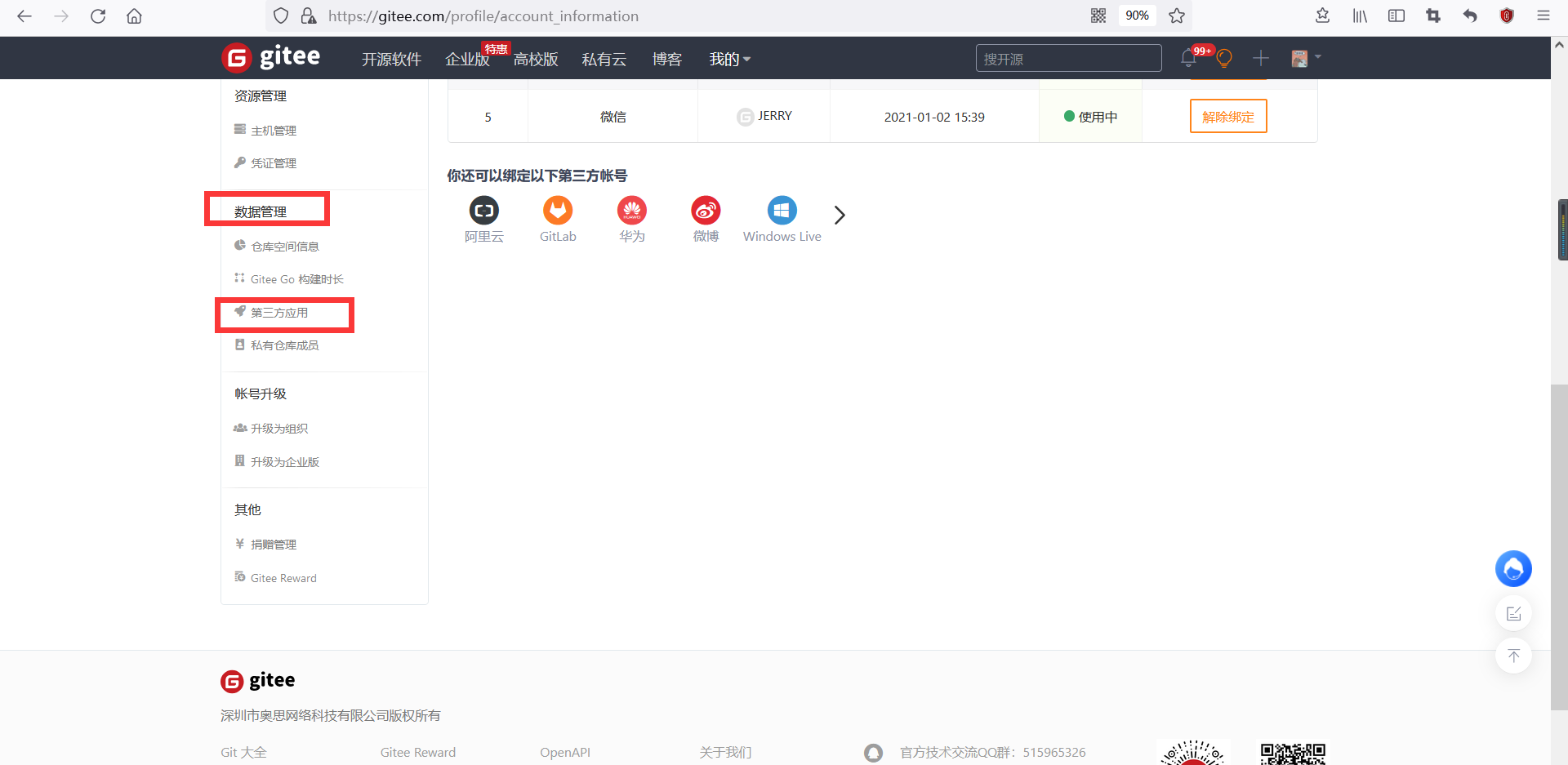Show more third-party accounts arrow
This screenshot has height=765, width=1568.
[x=840, y=215]
